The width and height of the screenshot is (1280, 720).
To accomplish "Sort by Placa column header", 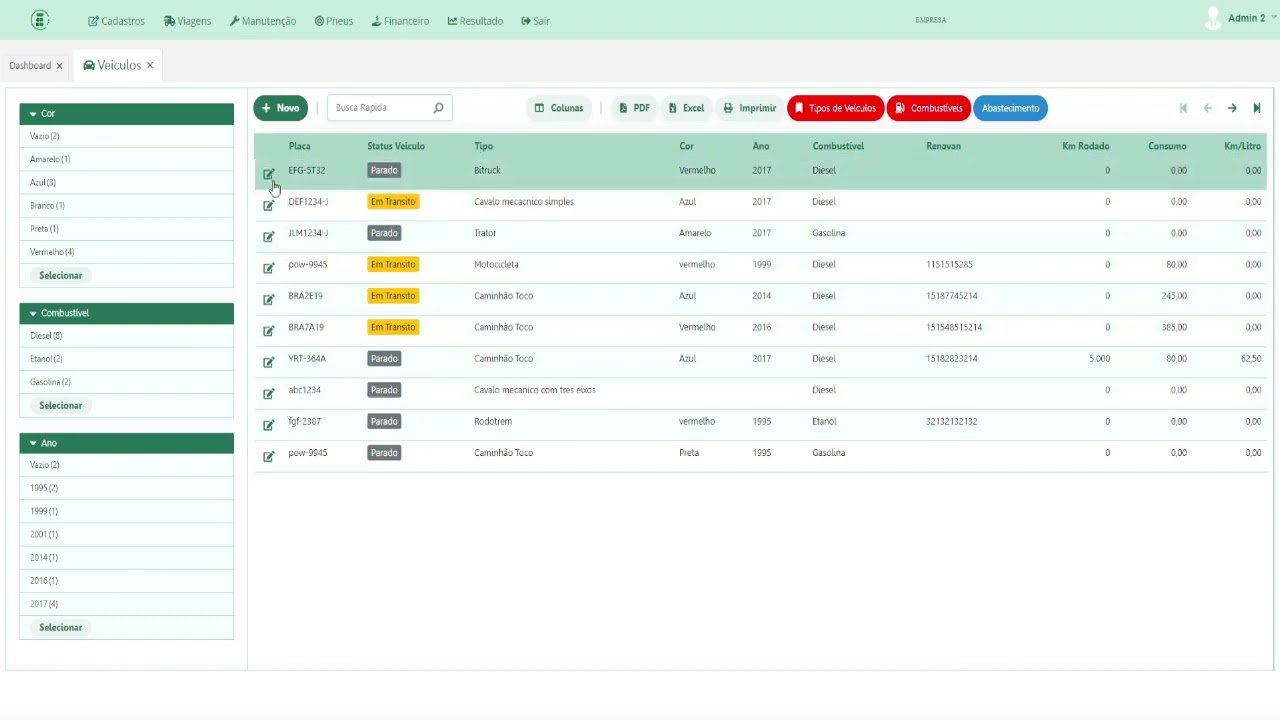I will [299, 146].
